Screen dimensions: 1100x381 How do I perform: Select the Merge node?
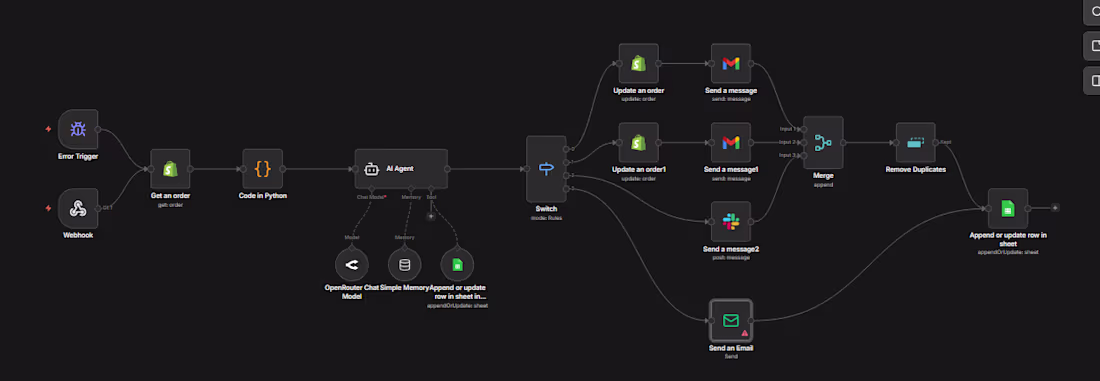pos(823,142)
